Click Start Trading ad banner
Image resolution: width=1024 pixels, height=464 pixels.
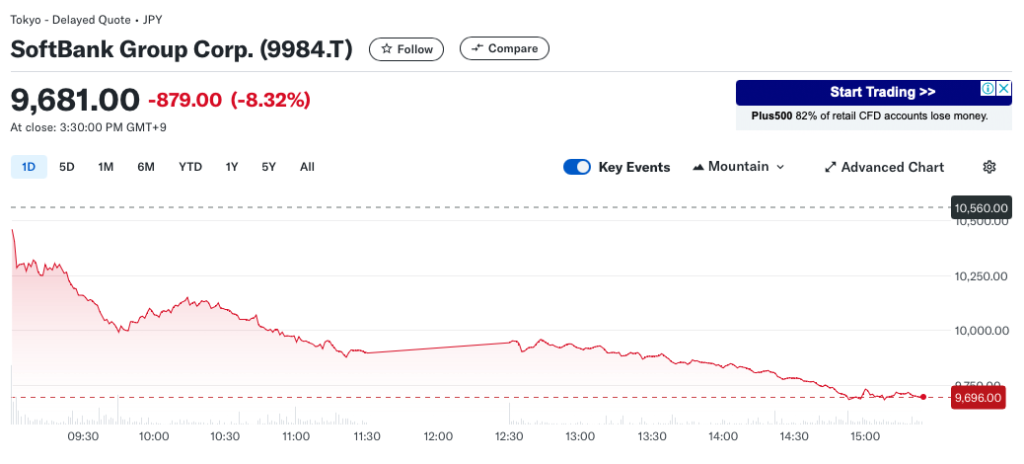click(x=860, y=92)
